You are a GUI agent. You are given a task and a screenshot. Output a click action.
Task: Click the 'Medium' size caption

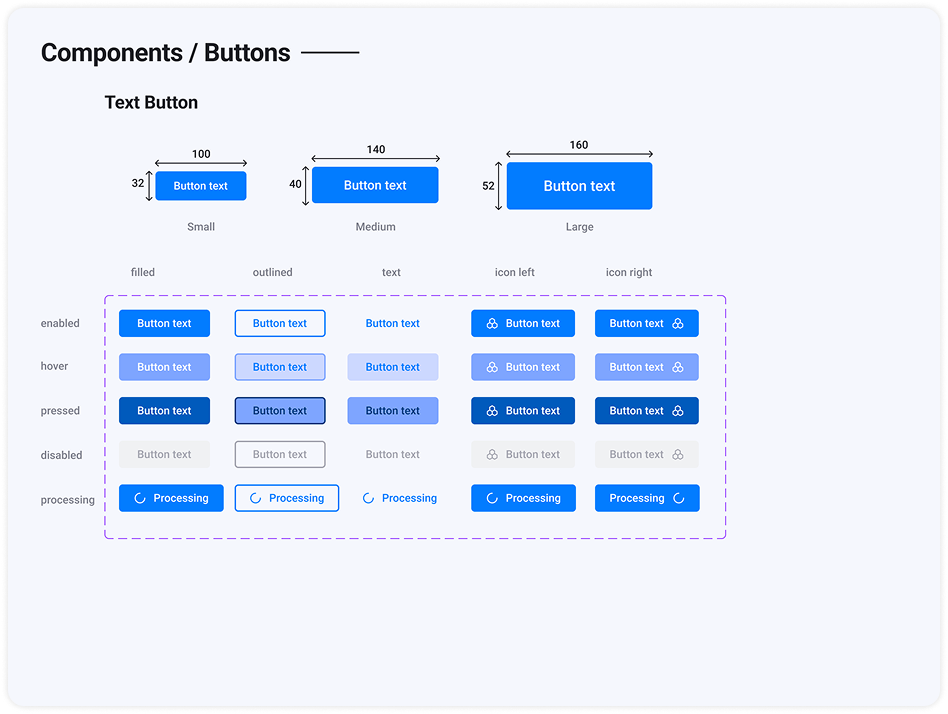[x=375, y=227]
